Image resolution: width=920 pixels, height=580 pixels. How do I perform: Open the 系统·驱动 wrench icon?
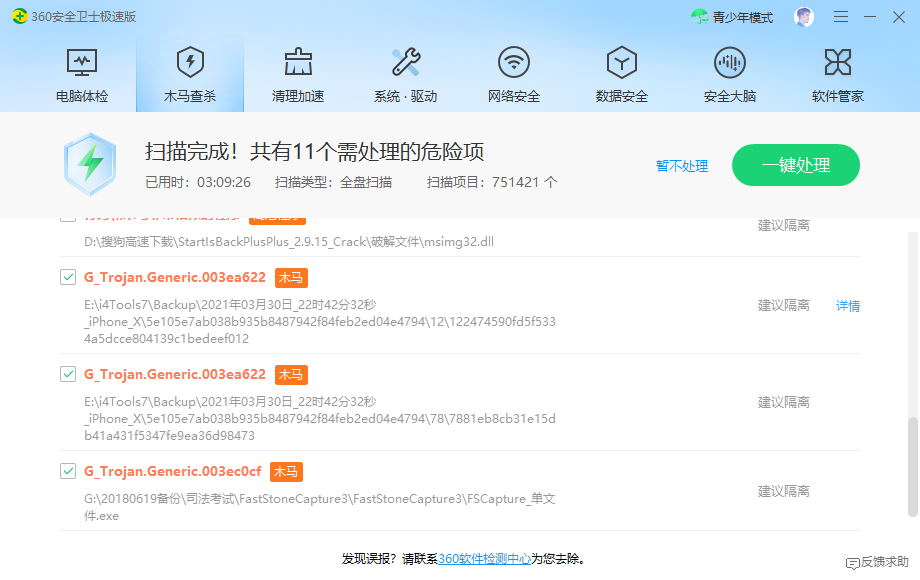click(x=406, y=62)
